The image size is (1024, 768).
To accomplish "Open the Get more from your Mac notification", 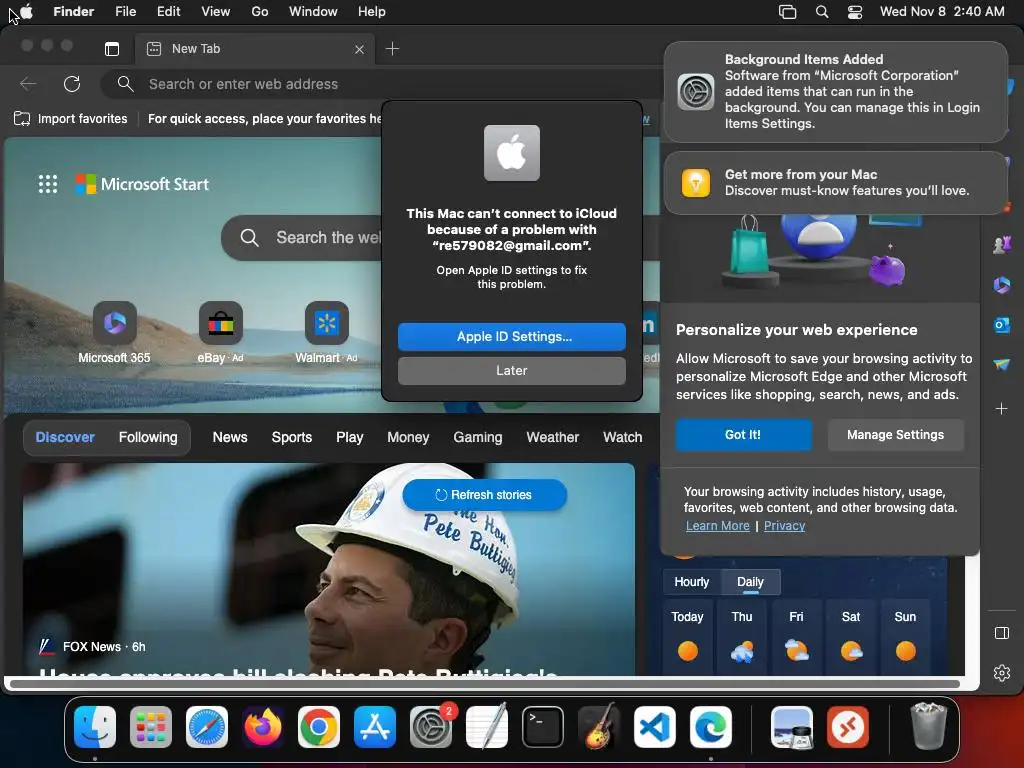I will (x=836, y=183).
